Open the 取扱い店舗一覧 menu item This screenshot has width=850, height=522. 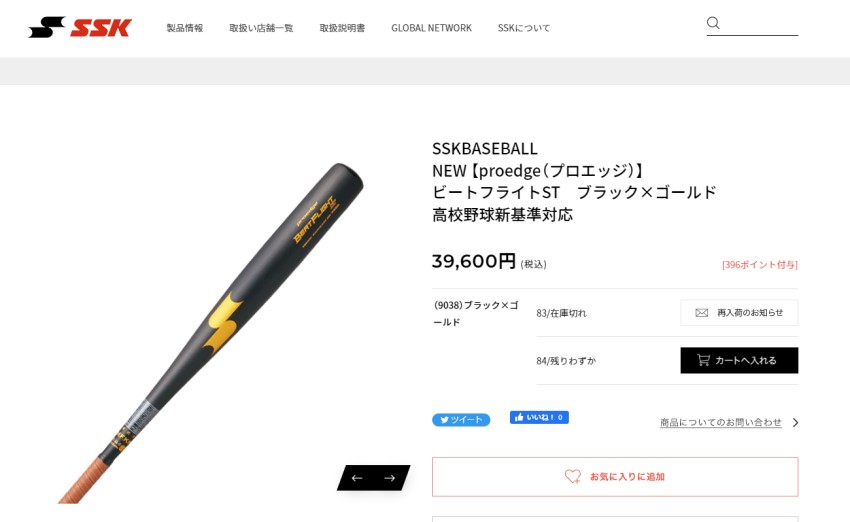coord(261,28)
